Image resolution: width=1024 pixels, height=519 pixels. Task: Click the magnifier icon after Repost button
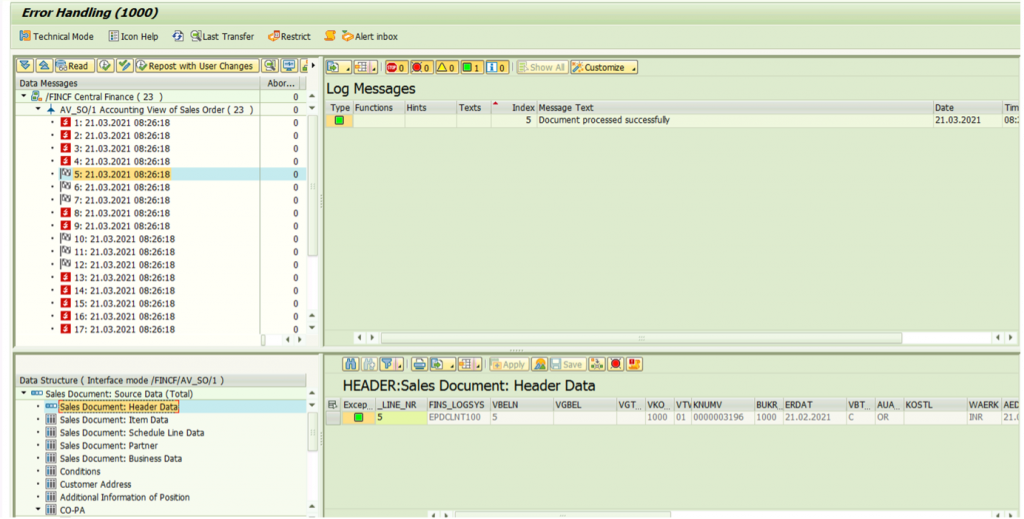point(269,66)
